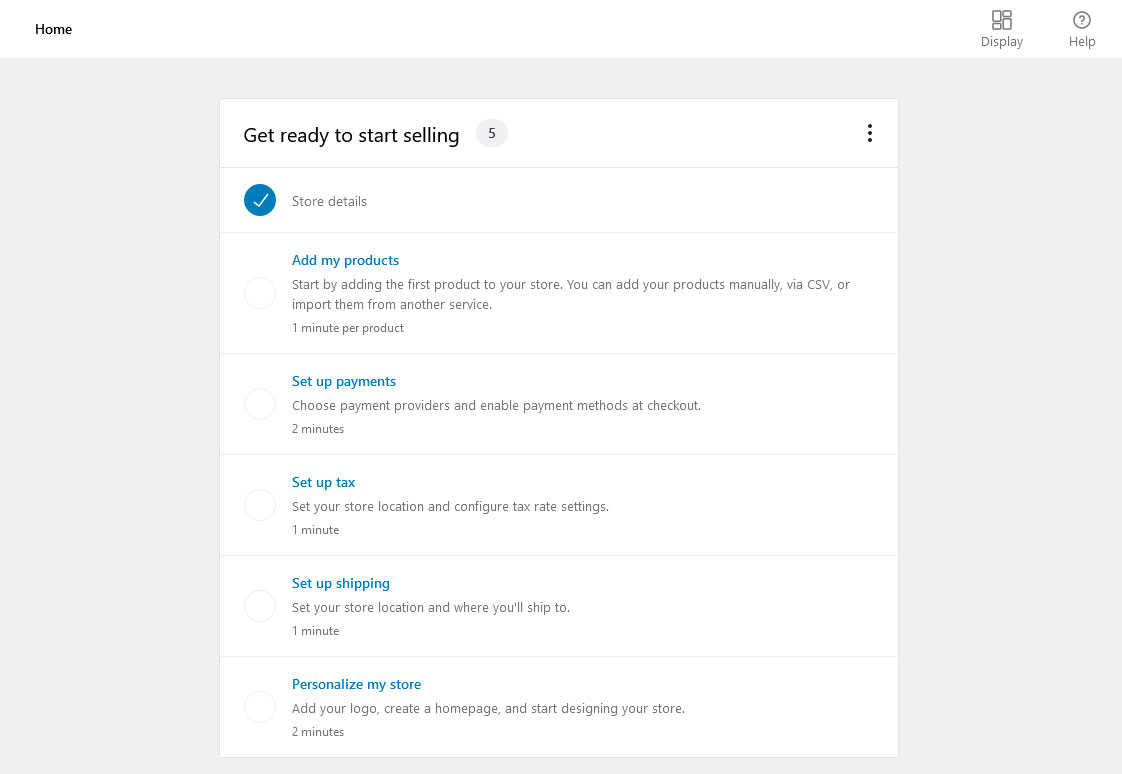
Task: Click the Display label in the header
Action: (x=1001, y=41)
